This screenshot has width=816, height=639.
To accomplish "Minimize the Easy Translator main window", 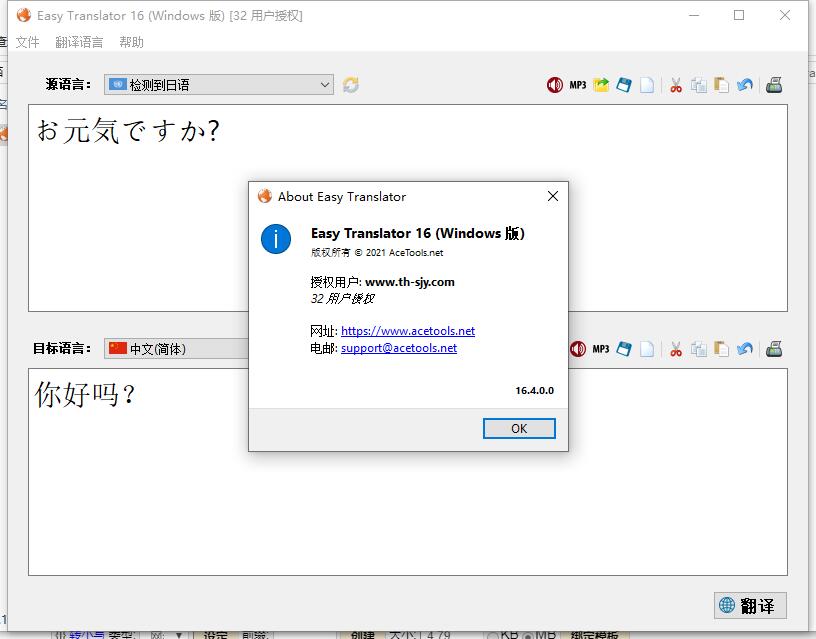I will tap(694, 15).
